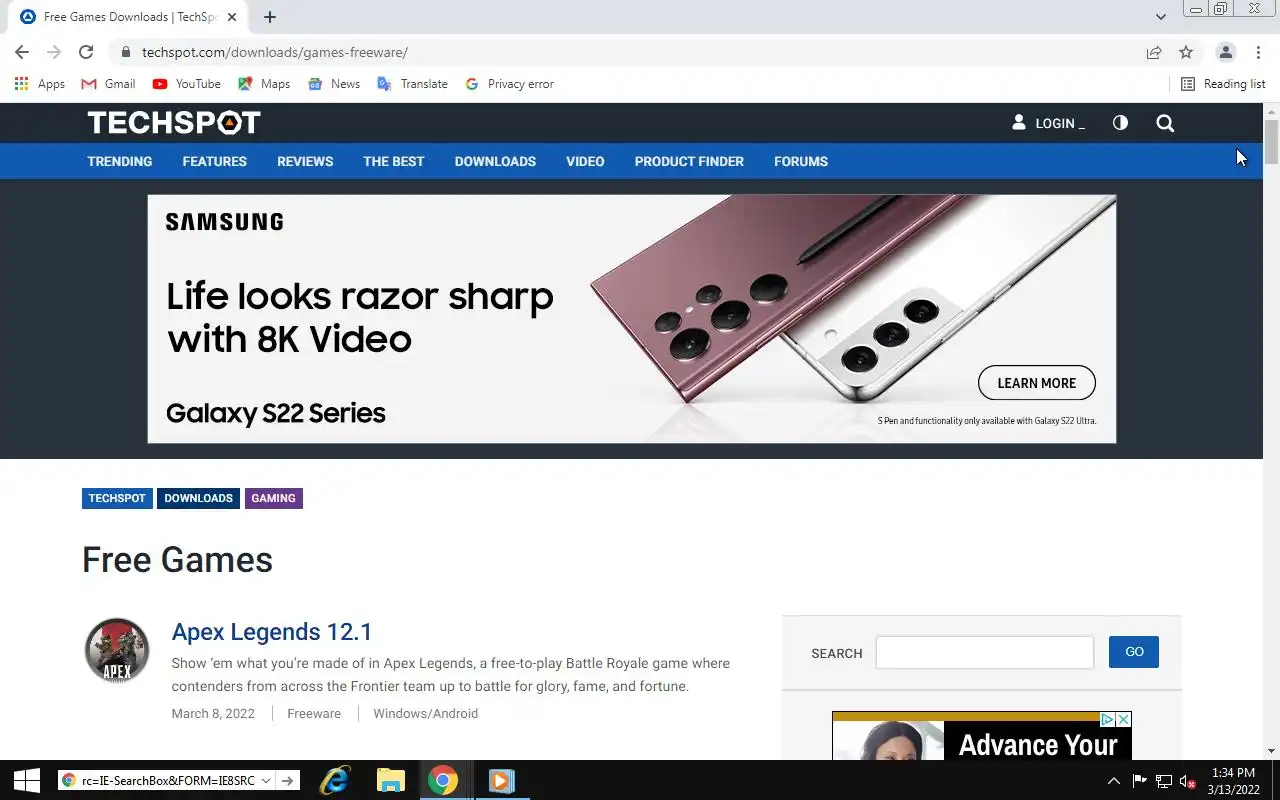Toggle dark mode contrast icon

coord(1120,123)
